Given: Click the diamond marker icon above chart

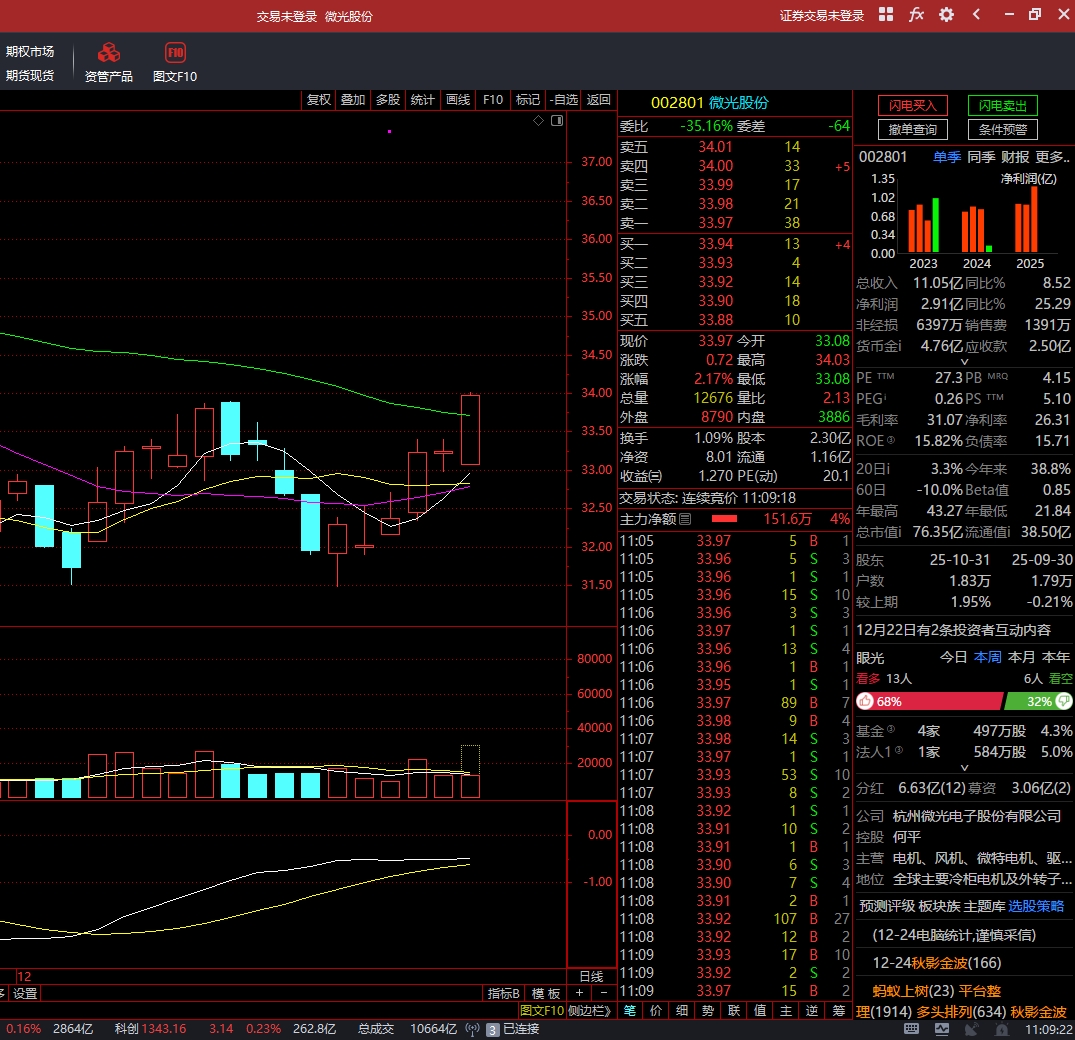Looking at the screenshot, I should coord(538,121).
